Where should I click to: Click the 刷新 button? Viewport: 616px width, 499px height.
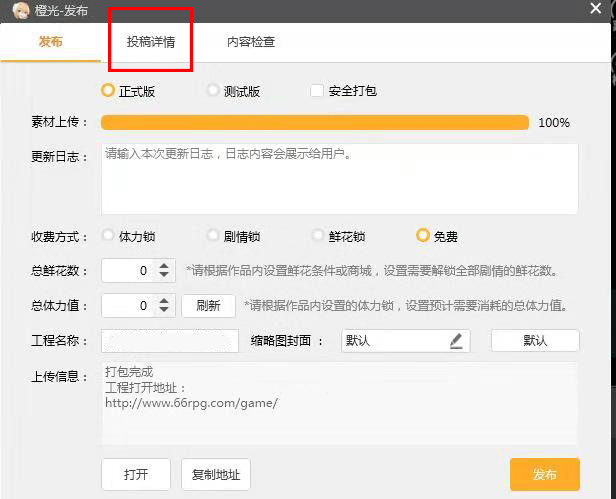click(208, 305)
